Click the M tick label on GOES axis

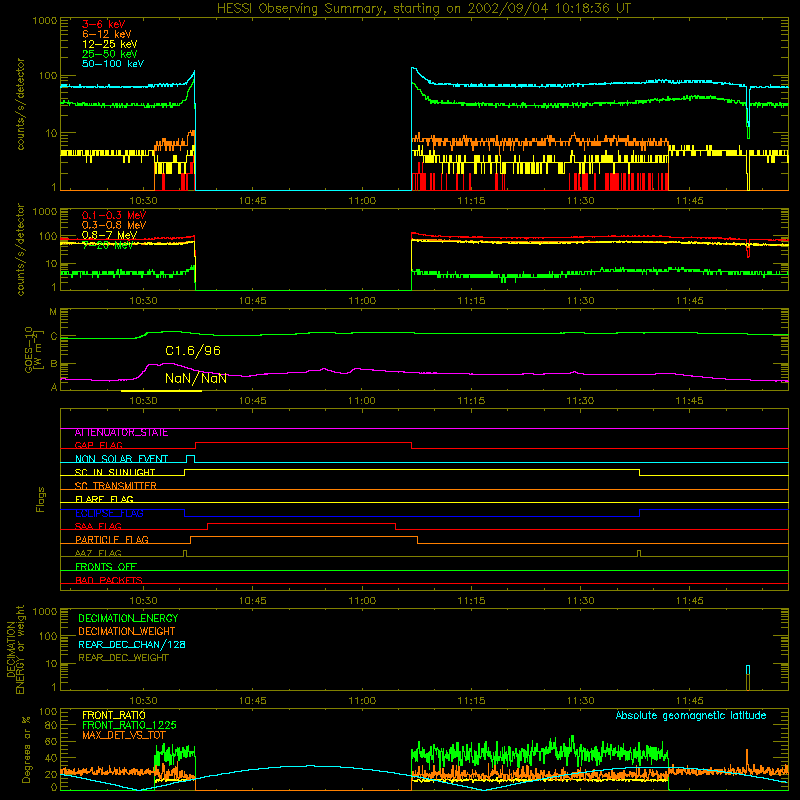click(53, 312)
